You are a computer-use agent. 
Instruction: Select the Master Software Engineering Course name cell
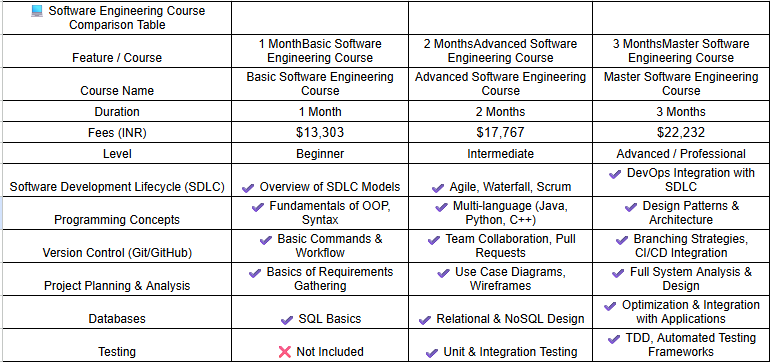(x=681, y=84)
